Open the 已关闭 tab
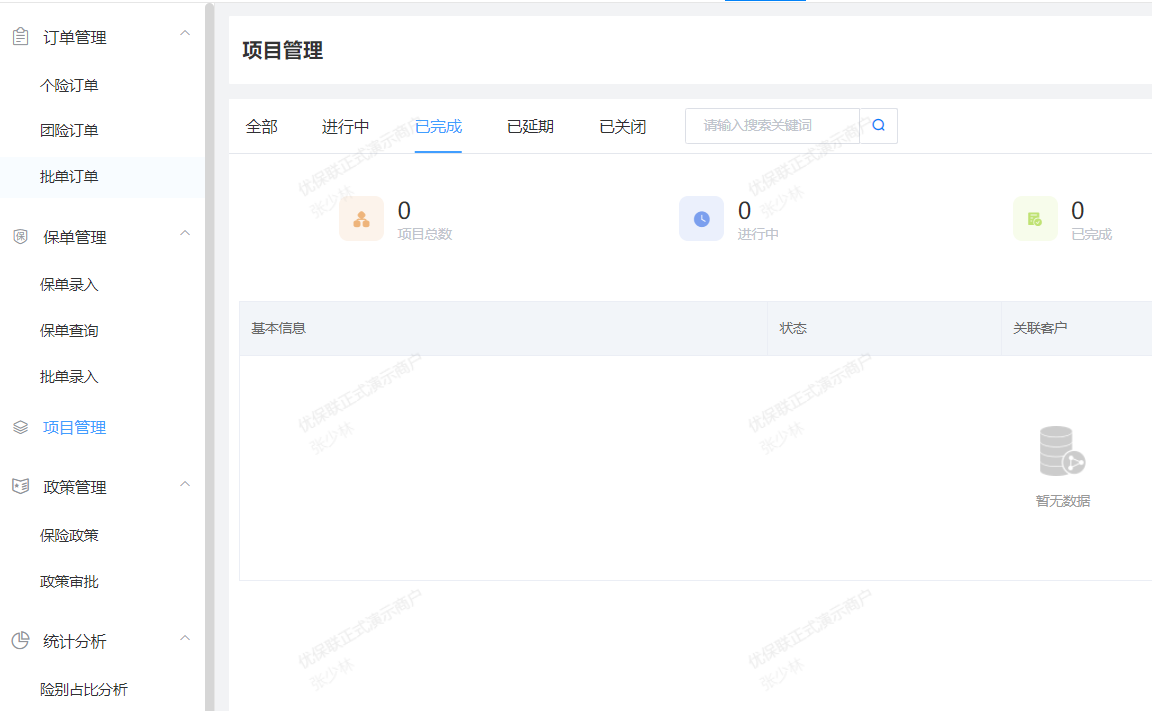The height and width of the screenshot is (711, 1152). 623,126
